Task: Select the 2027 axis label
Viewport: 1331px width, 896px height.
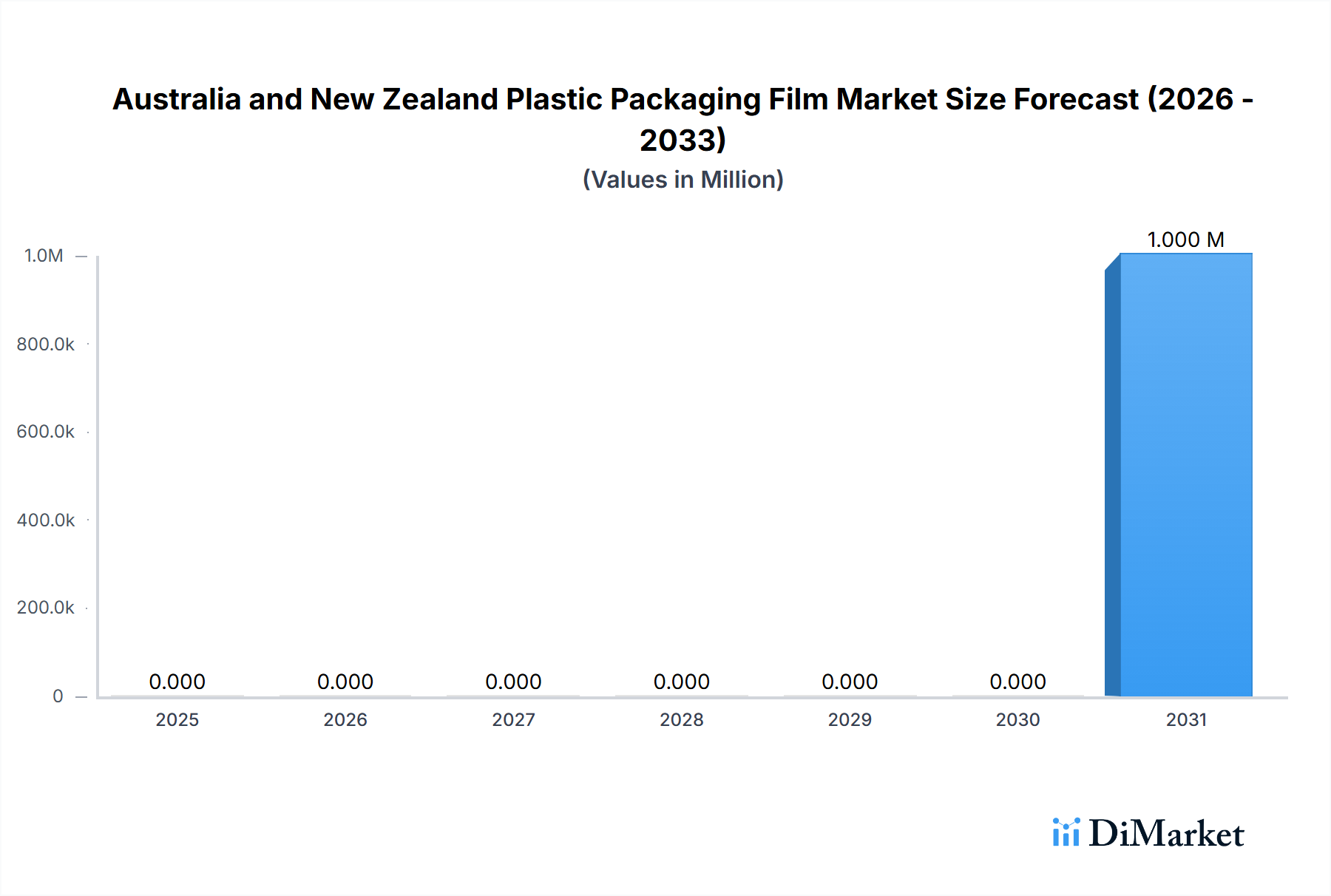Action: [x=514, y=719]
